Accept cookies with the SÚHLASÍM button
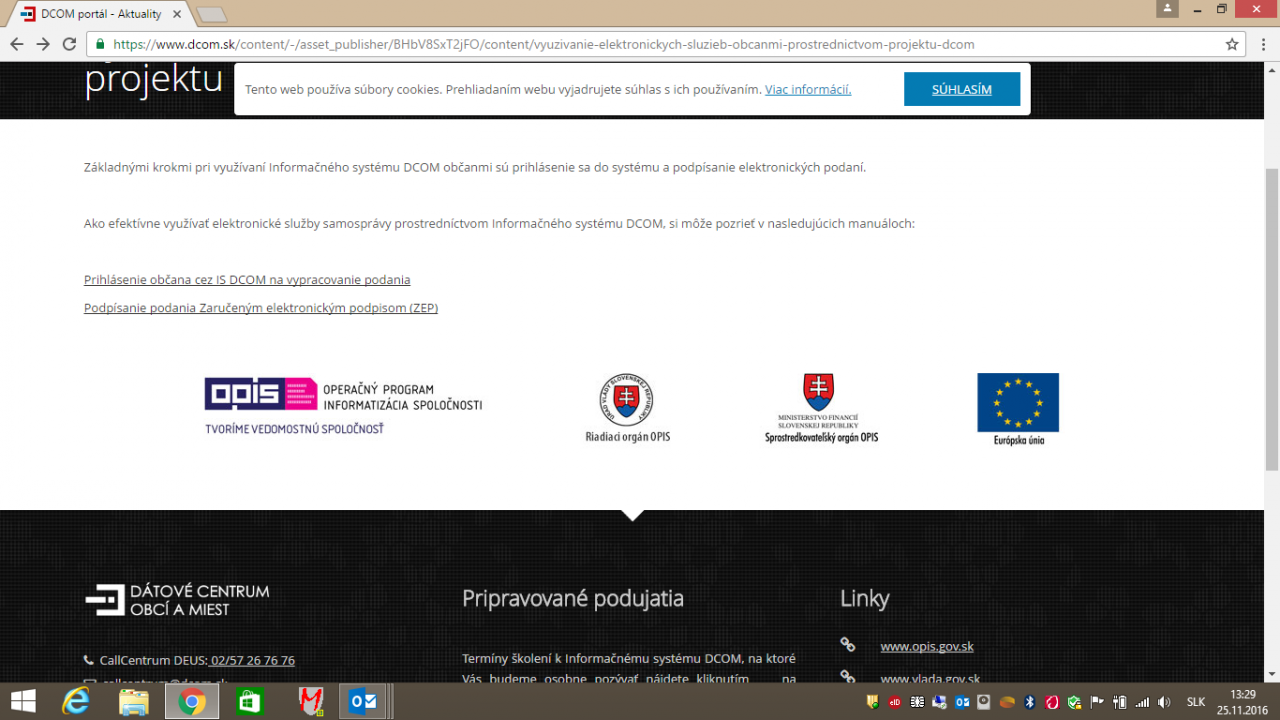This screenshot has height=720, width=1280. [961, 89]
